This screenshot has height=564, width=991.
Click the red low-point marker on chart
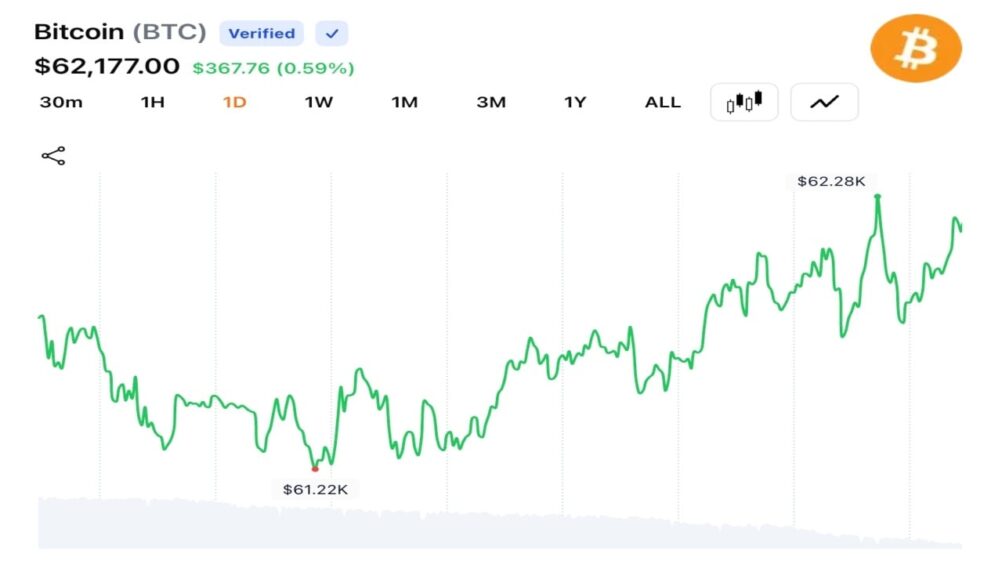pyautogui.click(x=315, y=469)
